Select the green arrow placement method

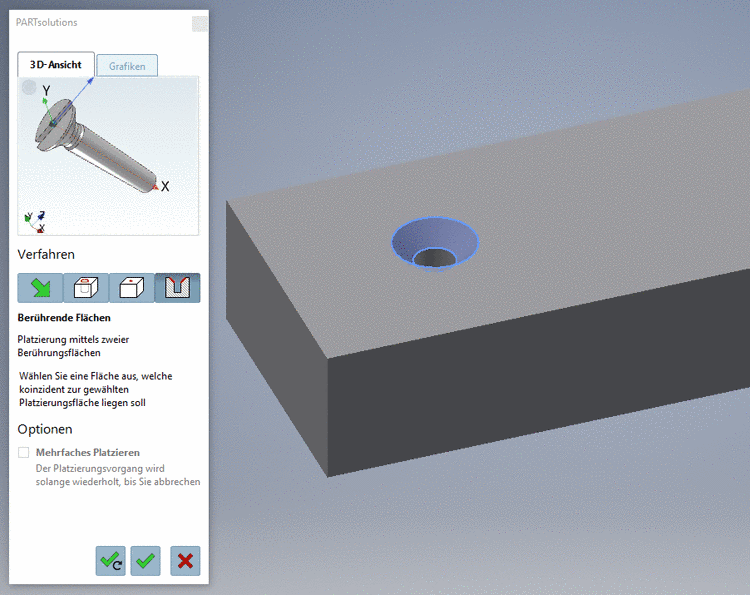click(x=40, y=288)
